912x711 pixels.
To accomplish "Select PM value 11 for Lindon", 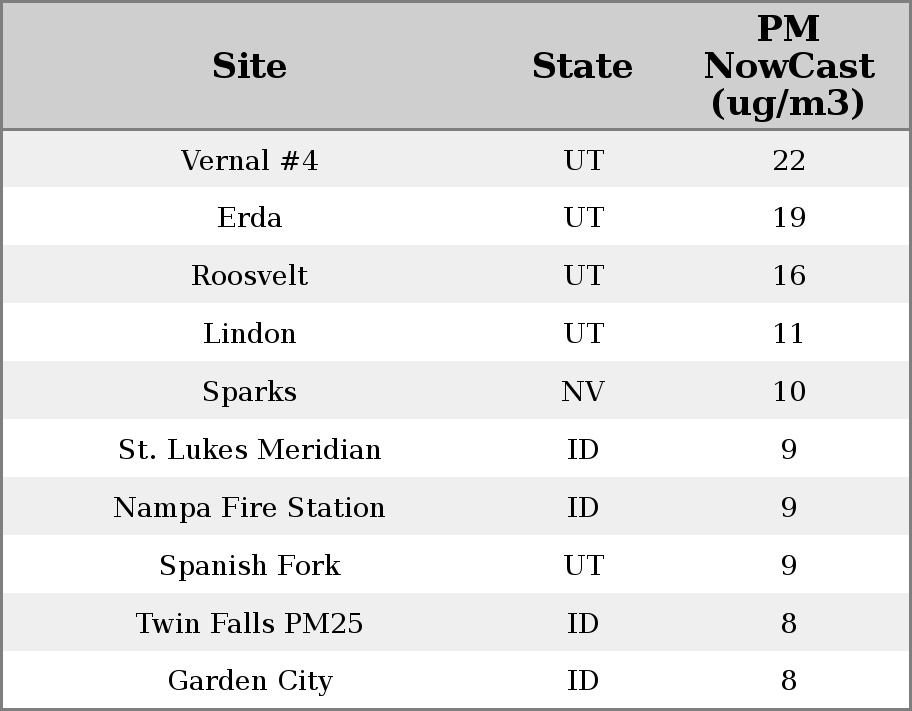I will point(788,334).
